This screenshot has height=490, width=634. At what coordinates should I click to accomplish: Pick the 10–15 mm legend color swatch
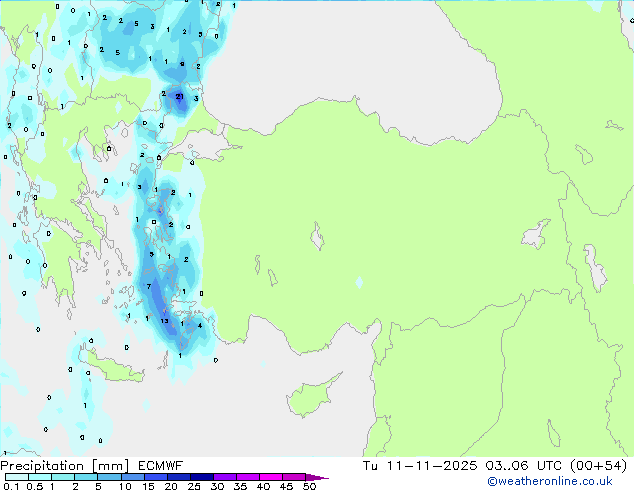132,477
